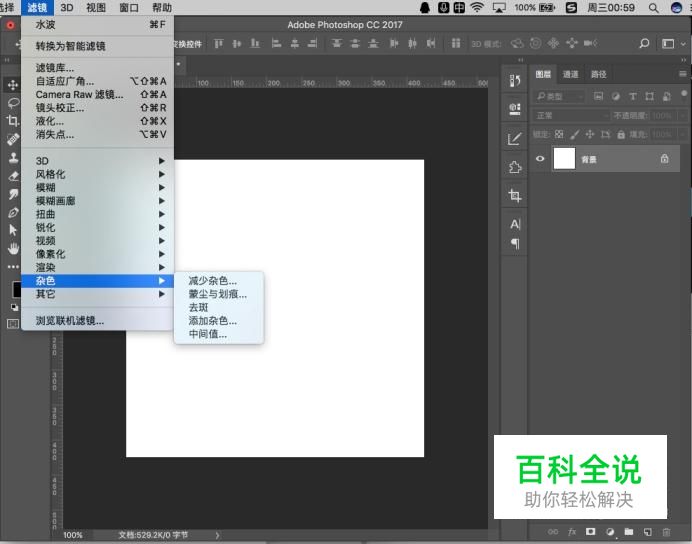Switch to the 路径 tab
Image resolution: width=692 pixels, height=544 pixels.
click(x=598, y=74)
